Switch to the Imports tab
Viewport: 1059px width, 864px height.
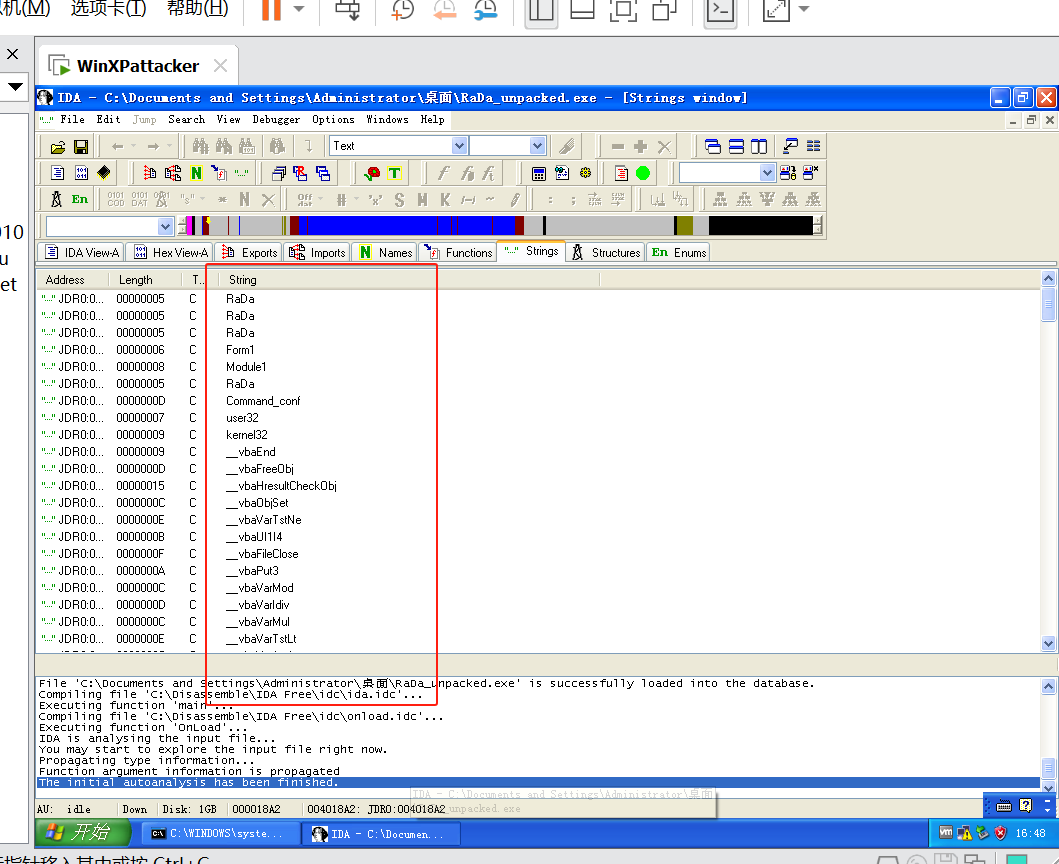point(317,253)
